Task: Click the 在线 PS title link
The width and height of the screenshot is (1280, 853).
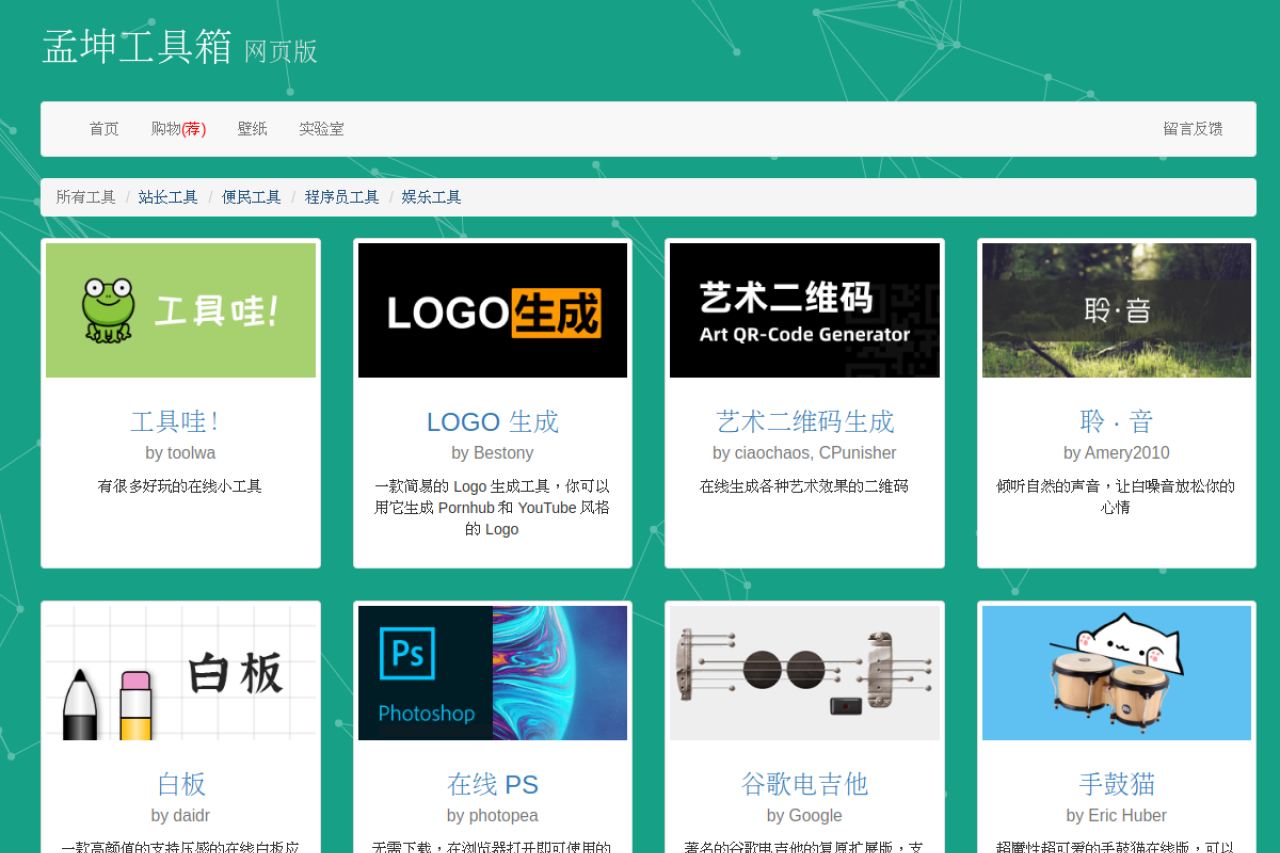Action: coord(493,784)
